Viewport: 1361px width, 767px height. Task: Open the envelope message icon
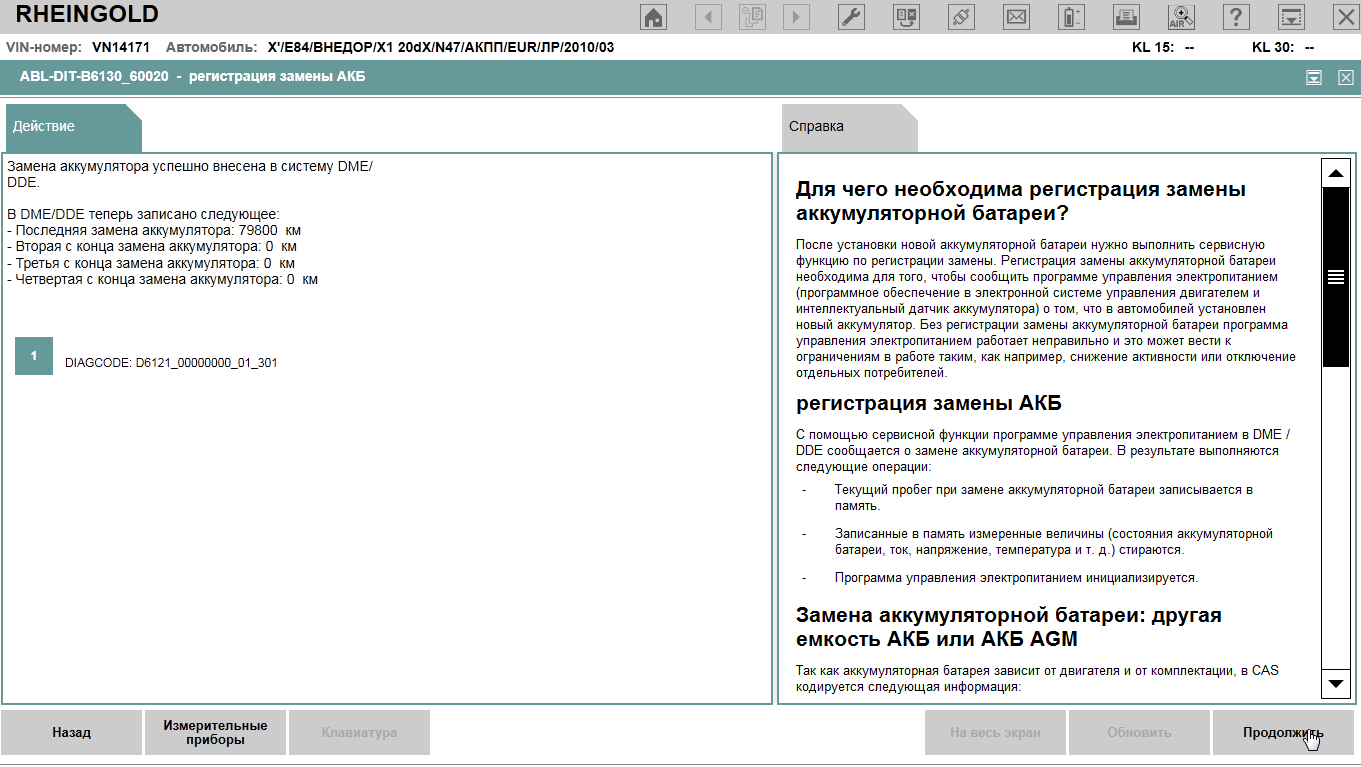coord(1016,17)
